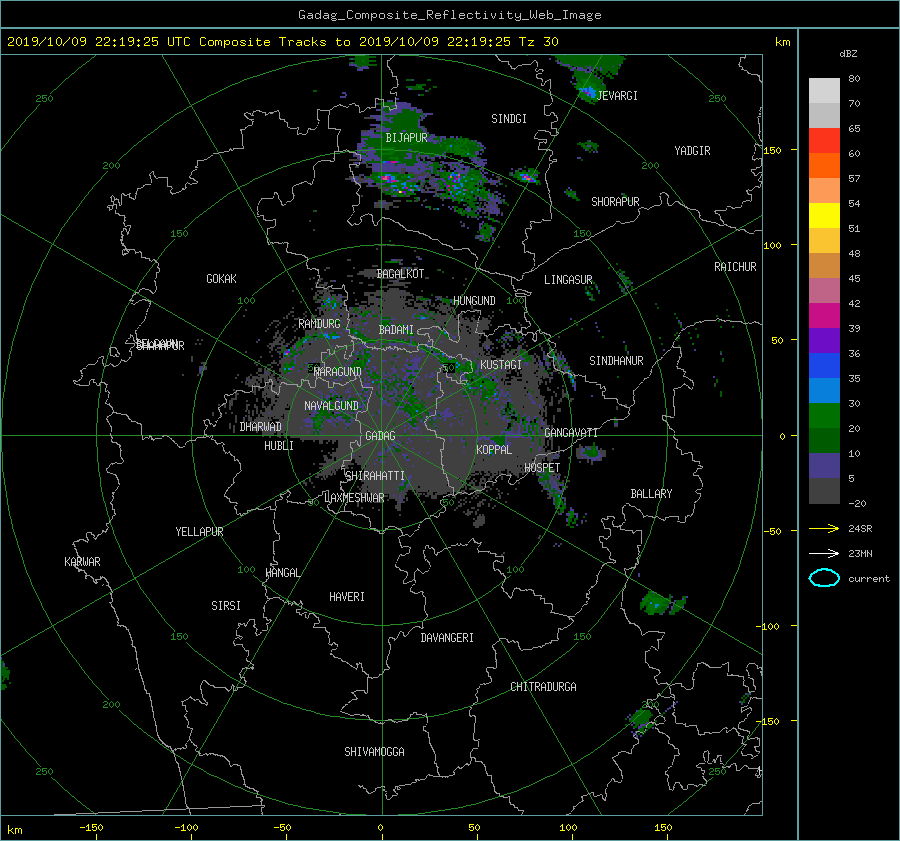Click the HANGAL city label

point(282,573)
